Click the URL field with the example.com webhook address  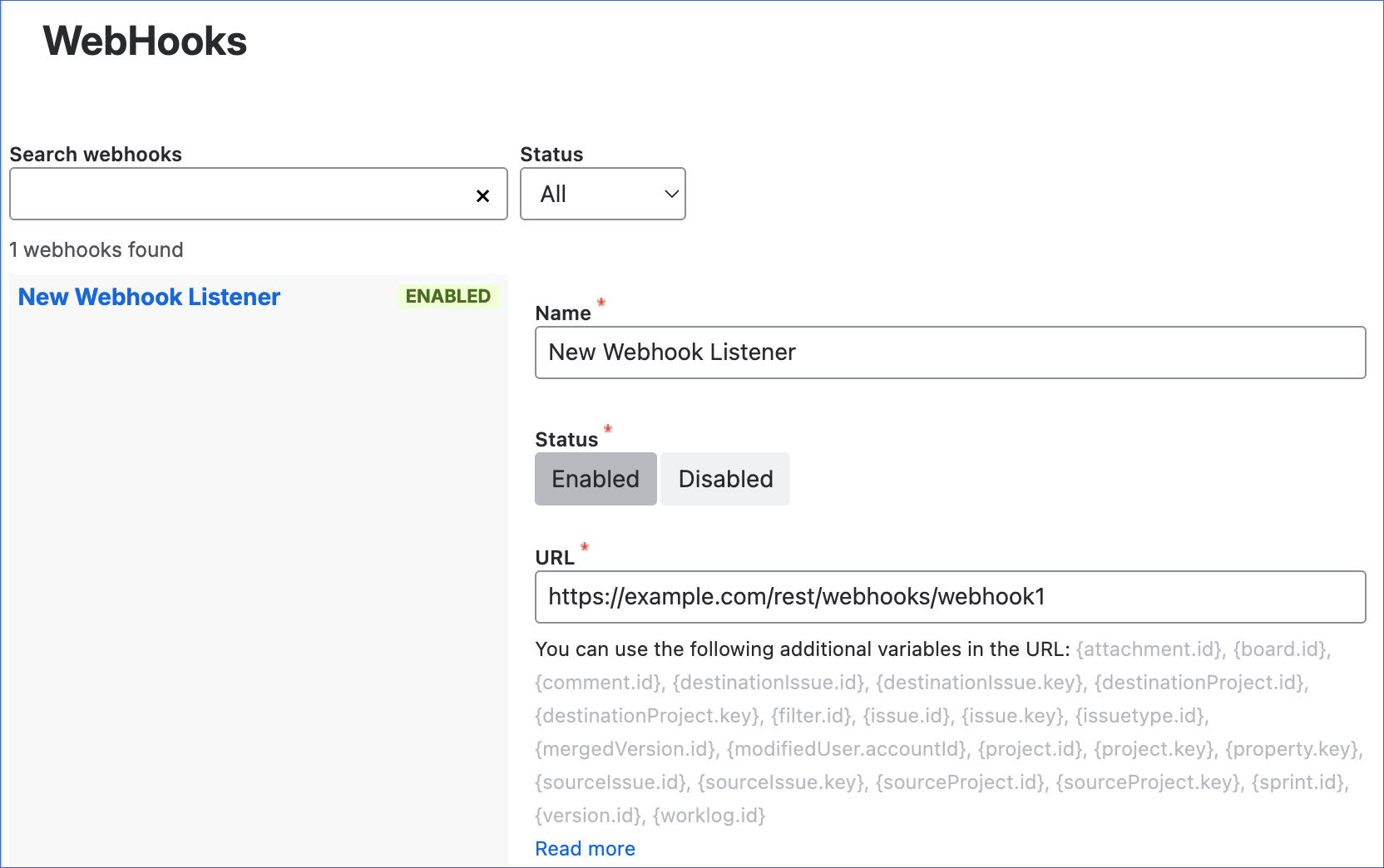(950, 597)
